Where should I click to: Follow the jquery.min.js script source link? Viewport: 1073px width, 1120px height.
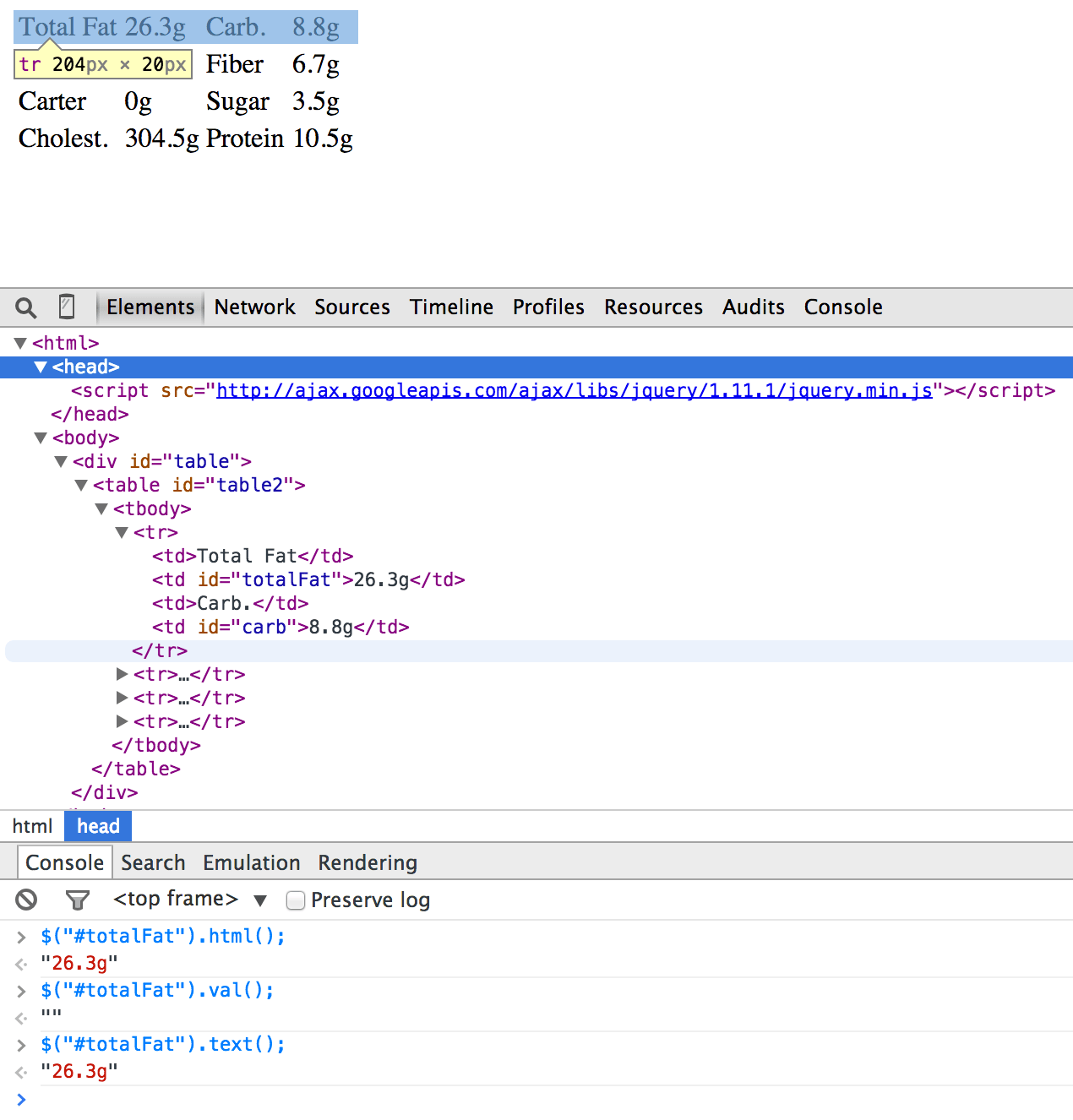(575, 390)
